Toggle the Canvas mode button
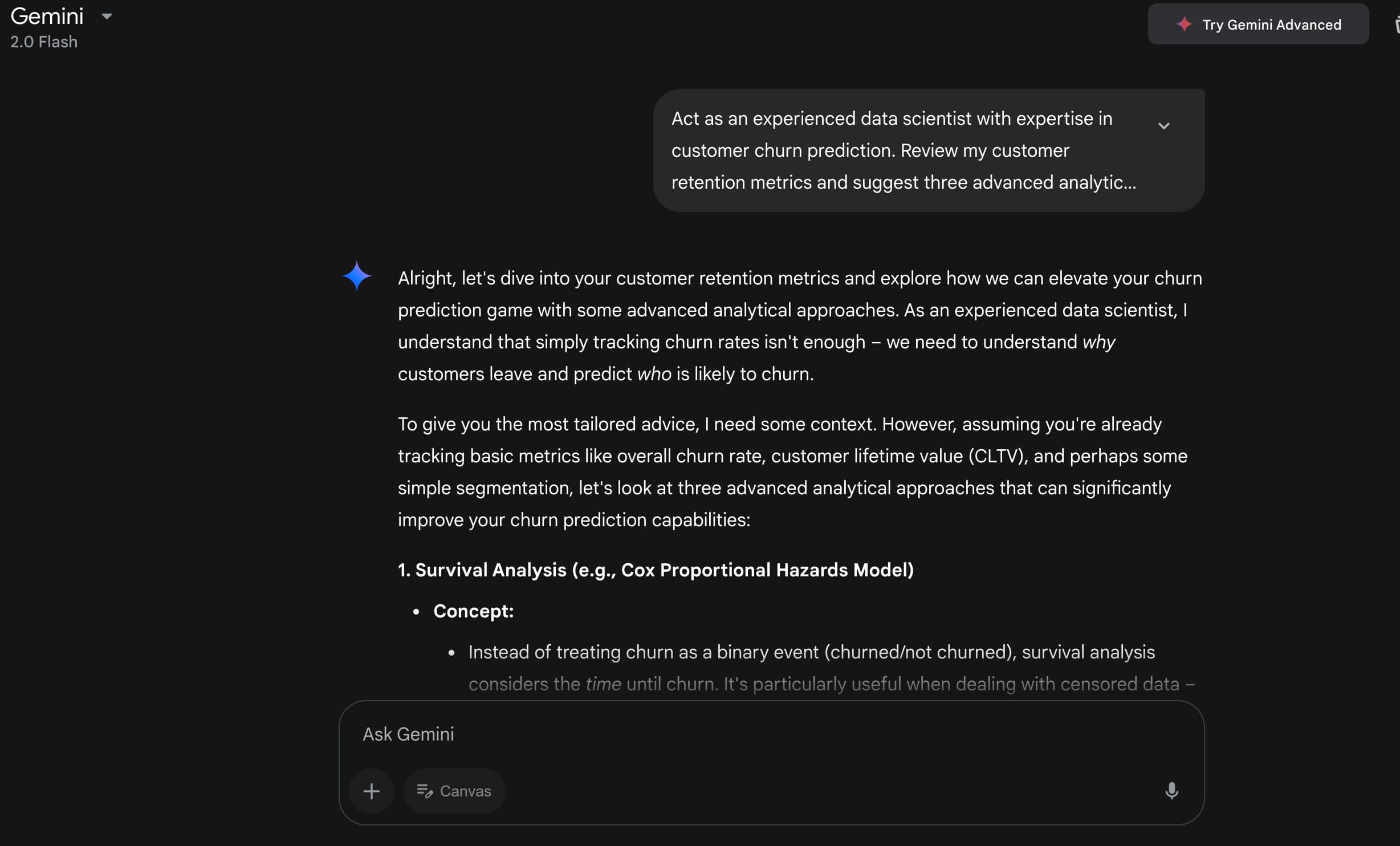The height and width of the screenshot is (846, 1400). tap(454, 791)
